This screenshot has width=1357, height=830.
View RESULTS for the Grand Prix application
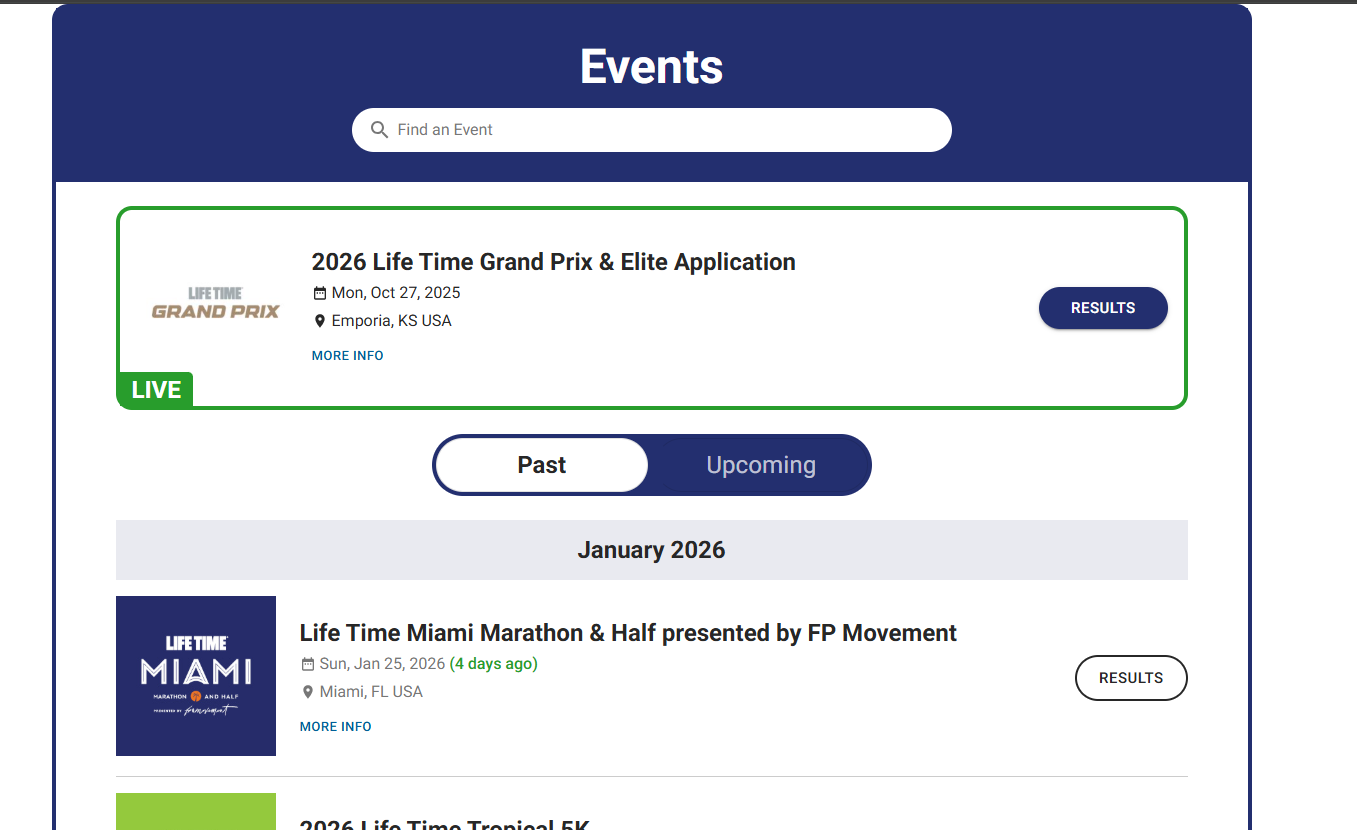[x=1102, y=308]
